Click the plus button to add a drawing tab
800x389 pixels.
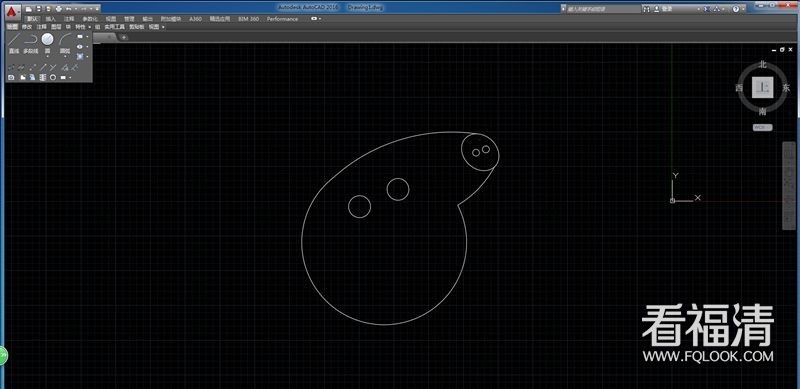[123, 37]
